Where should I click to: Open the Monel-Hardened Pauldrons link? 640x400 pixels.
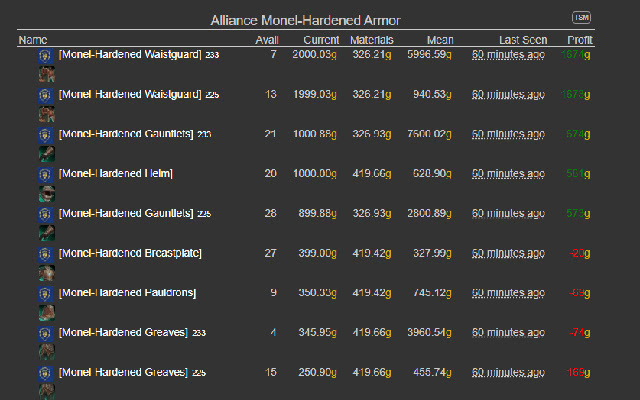pyautogui.click(x=127, y=293)
